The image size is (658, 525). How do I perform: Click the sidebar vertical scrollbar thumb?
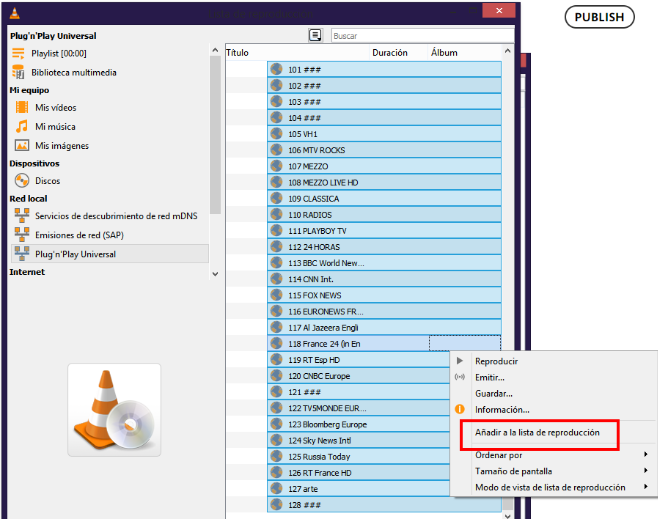(x=215, y=135)
